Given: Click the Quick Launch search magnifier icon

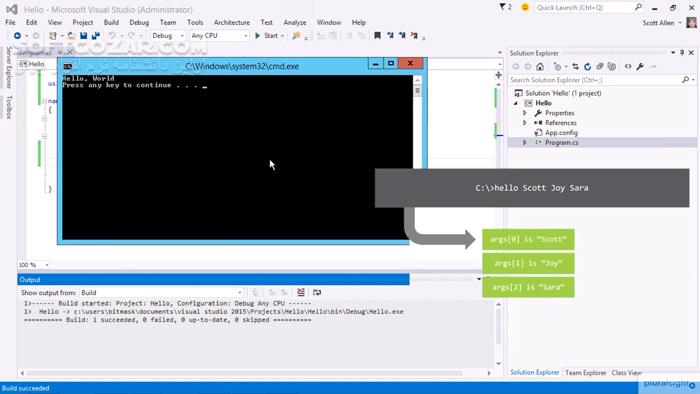Looking at the screenshot, I should 638,7.
